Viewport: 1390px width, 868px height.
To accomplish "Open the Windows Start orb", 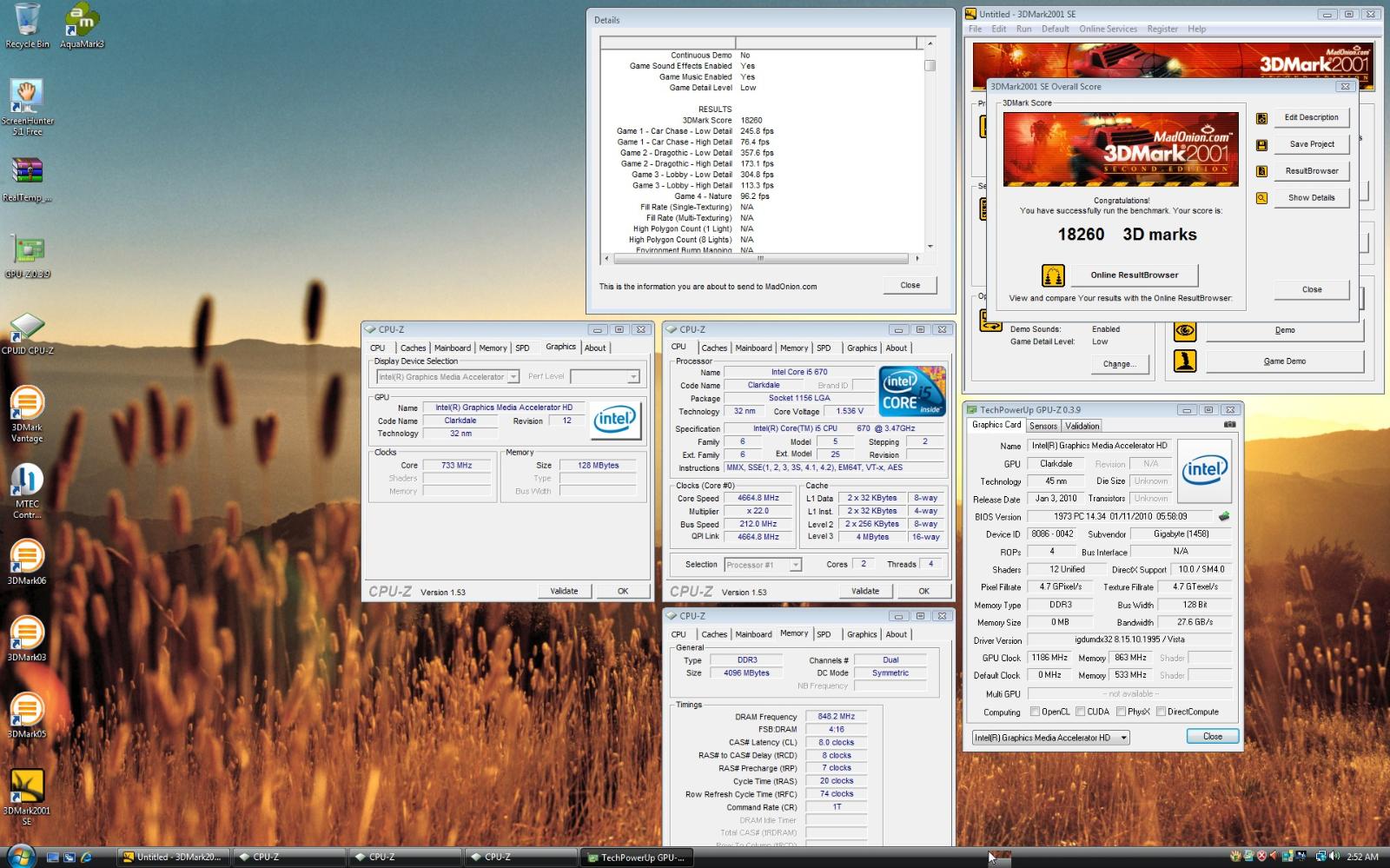I will click(19, 856).
